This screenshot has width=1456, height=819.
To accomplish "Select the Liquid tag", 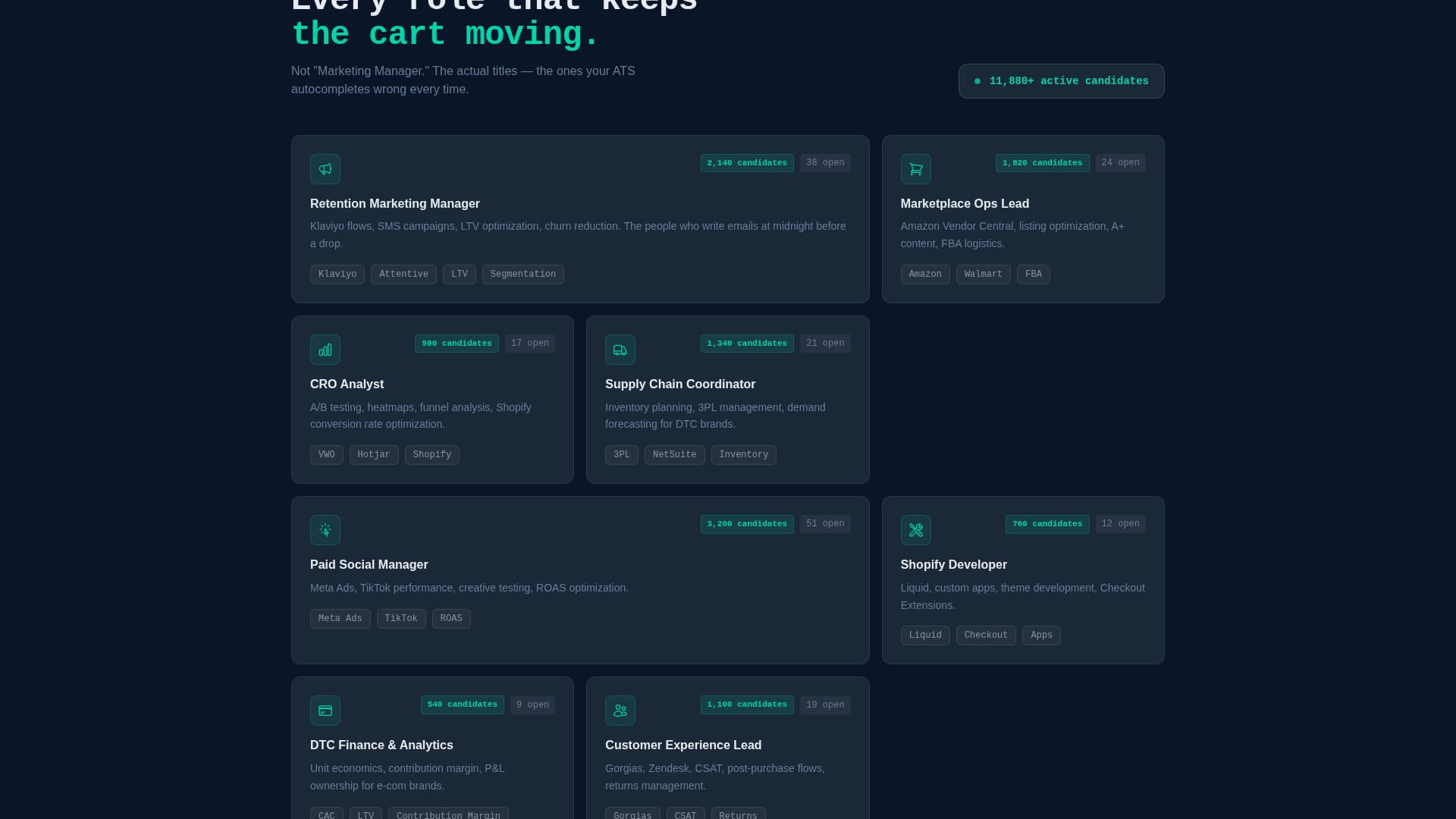I will [925, 635].
